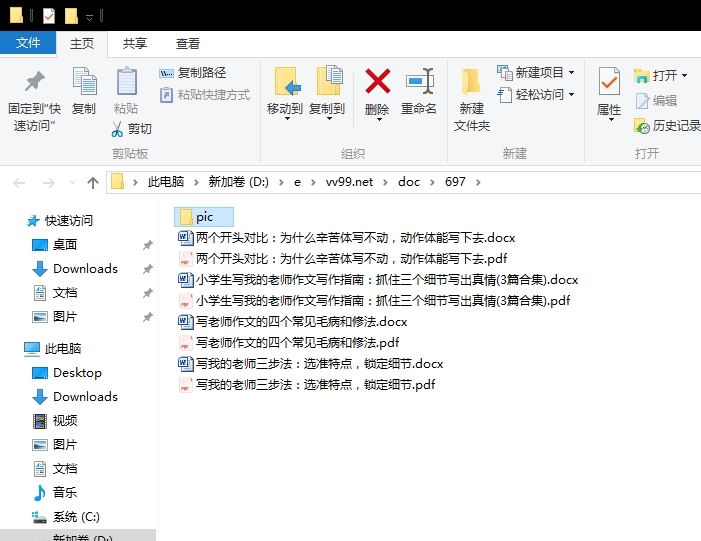Expand the New item (新建项目) dropdown
The width and height of the screenshot is (701, 541).
pyautogui.click(x=571, y=72)
